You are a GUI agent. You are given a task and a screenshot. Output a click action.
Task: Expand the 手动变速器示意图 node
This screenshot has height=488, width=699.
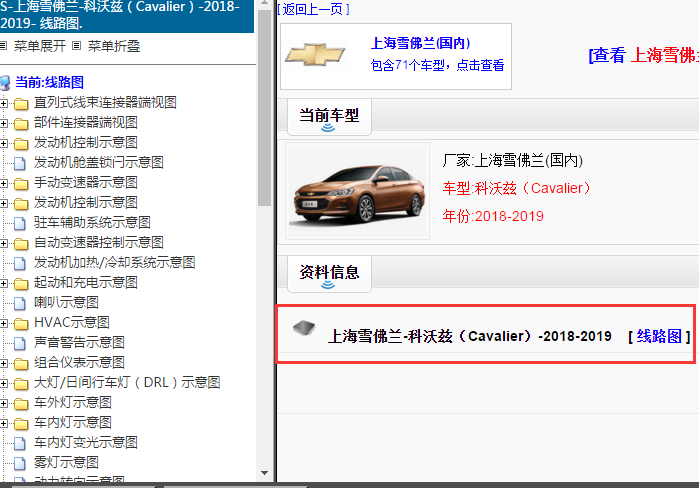click(x=4, y=183)
